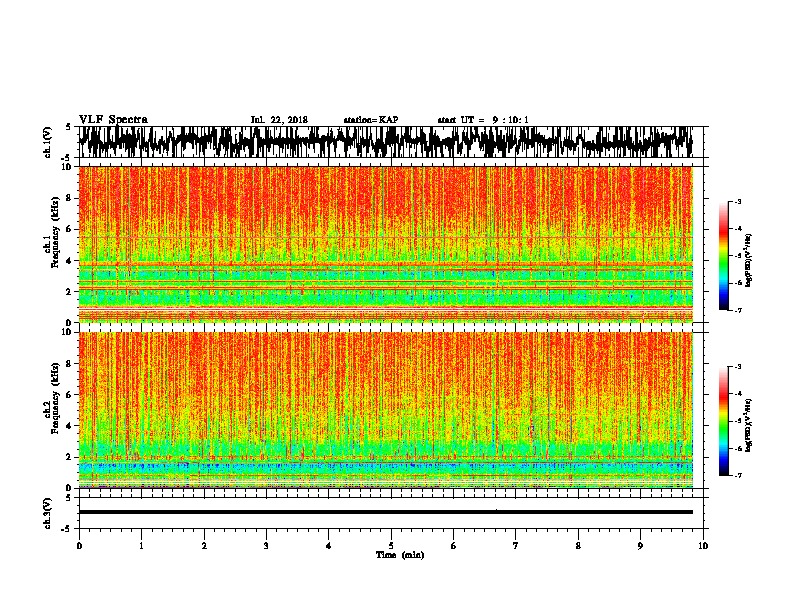
Task: Click time-axis tick label "2"
Action: (x=204, y=546)
